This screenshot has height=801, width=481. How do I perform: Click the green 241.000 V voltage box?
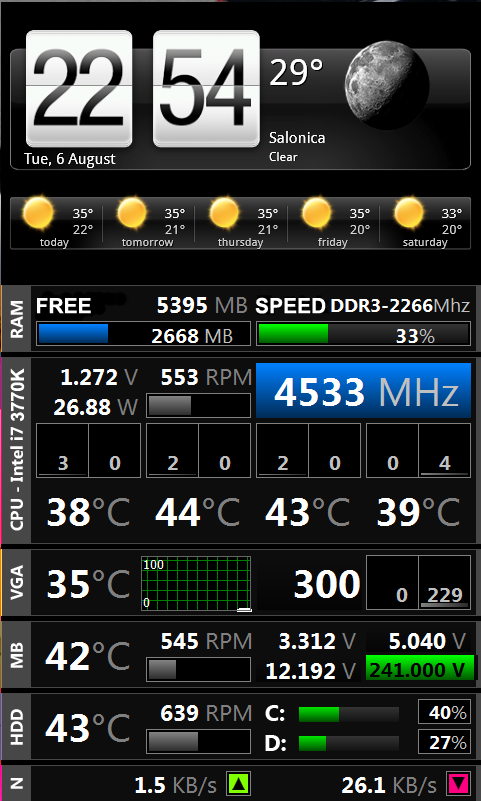tap(418, 669)
